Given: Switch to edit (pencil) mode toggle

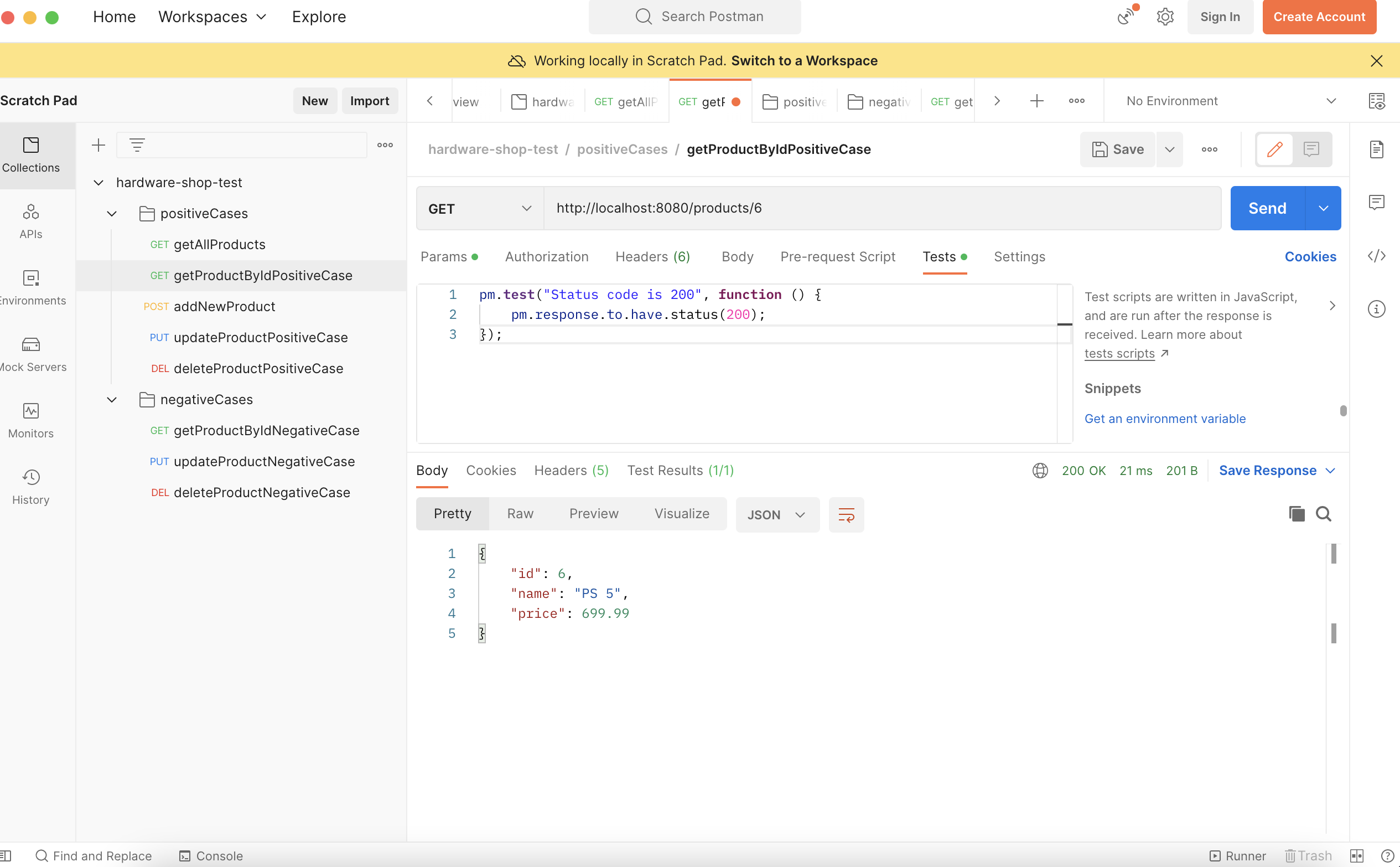Looking at the screenshot, I should pos(1274,149).
